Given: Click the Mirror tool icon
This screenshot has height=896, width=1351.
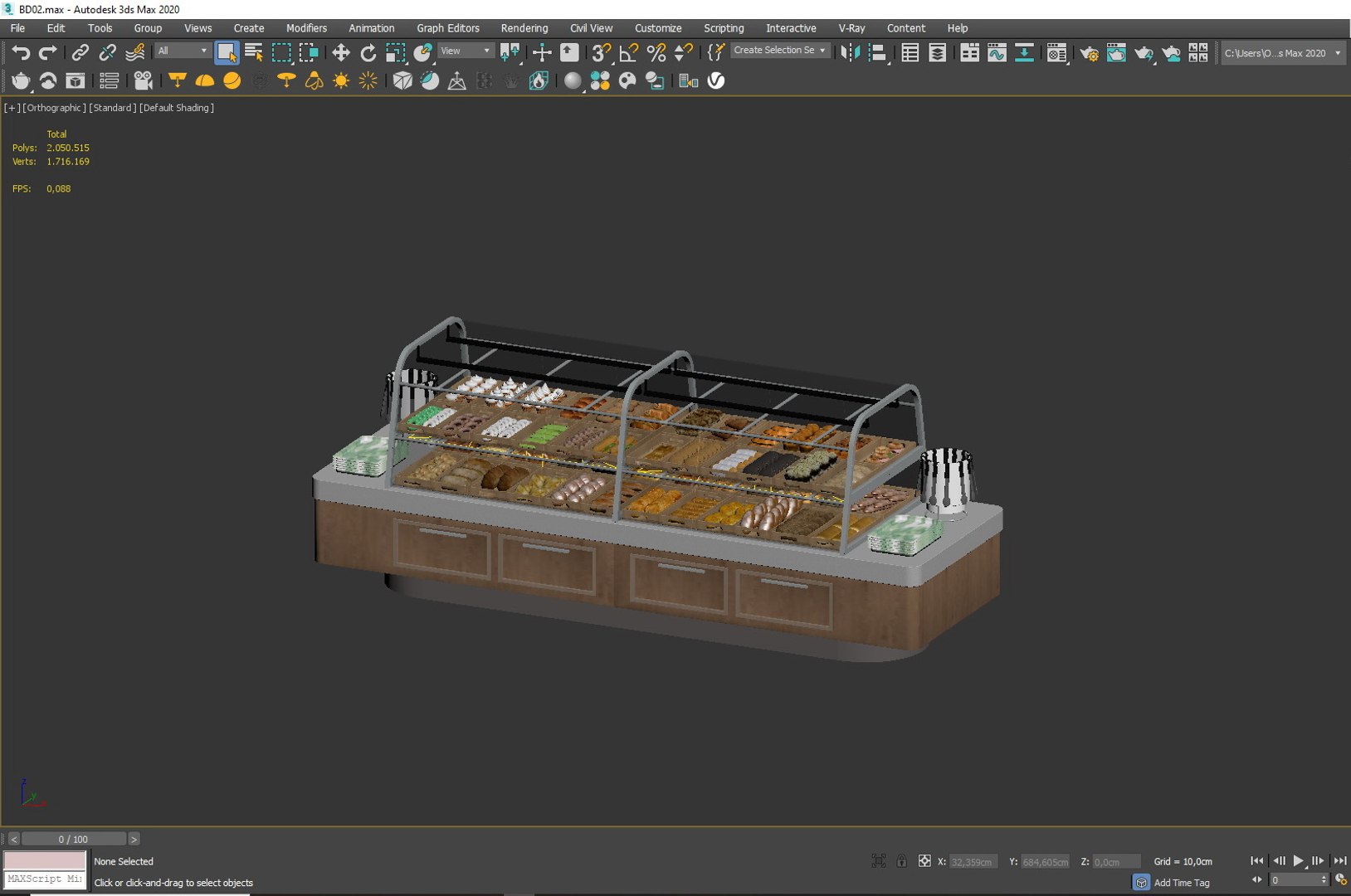Looking at the screenshot, I should pyautogui.click(x=850, y=53).
